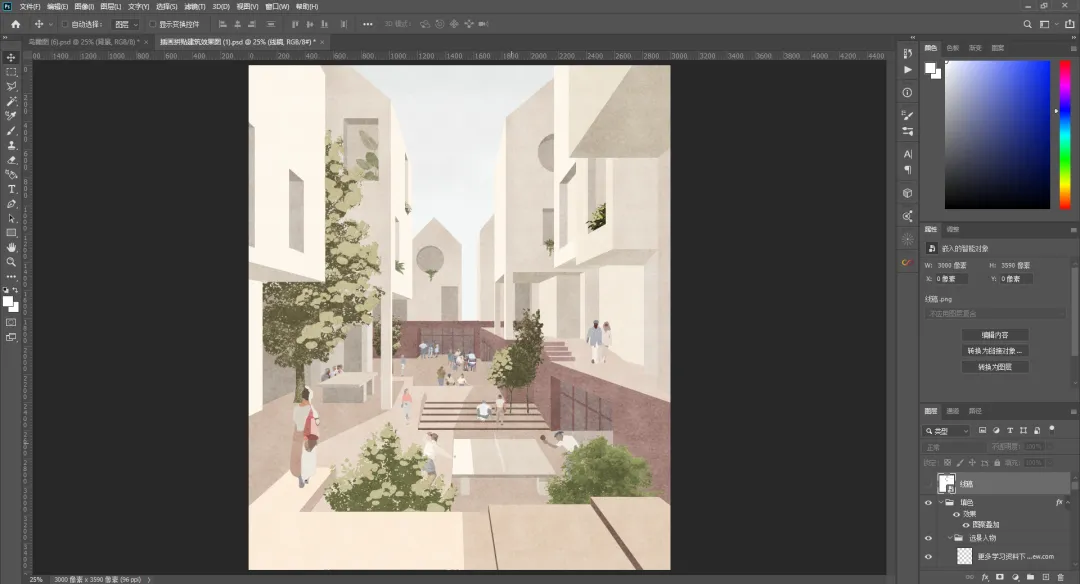Check the 显示变换控件 checkbox
The height and width of the screenshot is (584, 1080).
coord(153,24)
